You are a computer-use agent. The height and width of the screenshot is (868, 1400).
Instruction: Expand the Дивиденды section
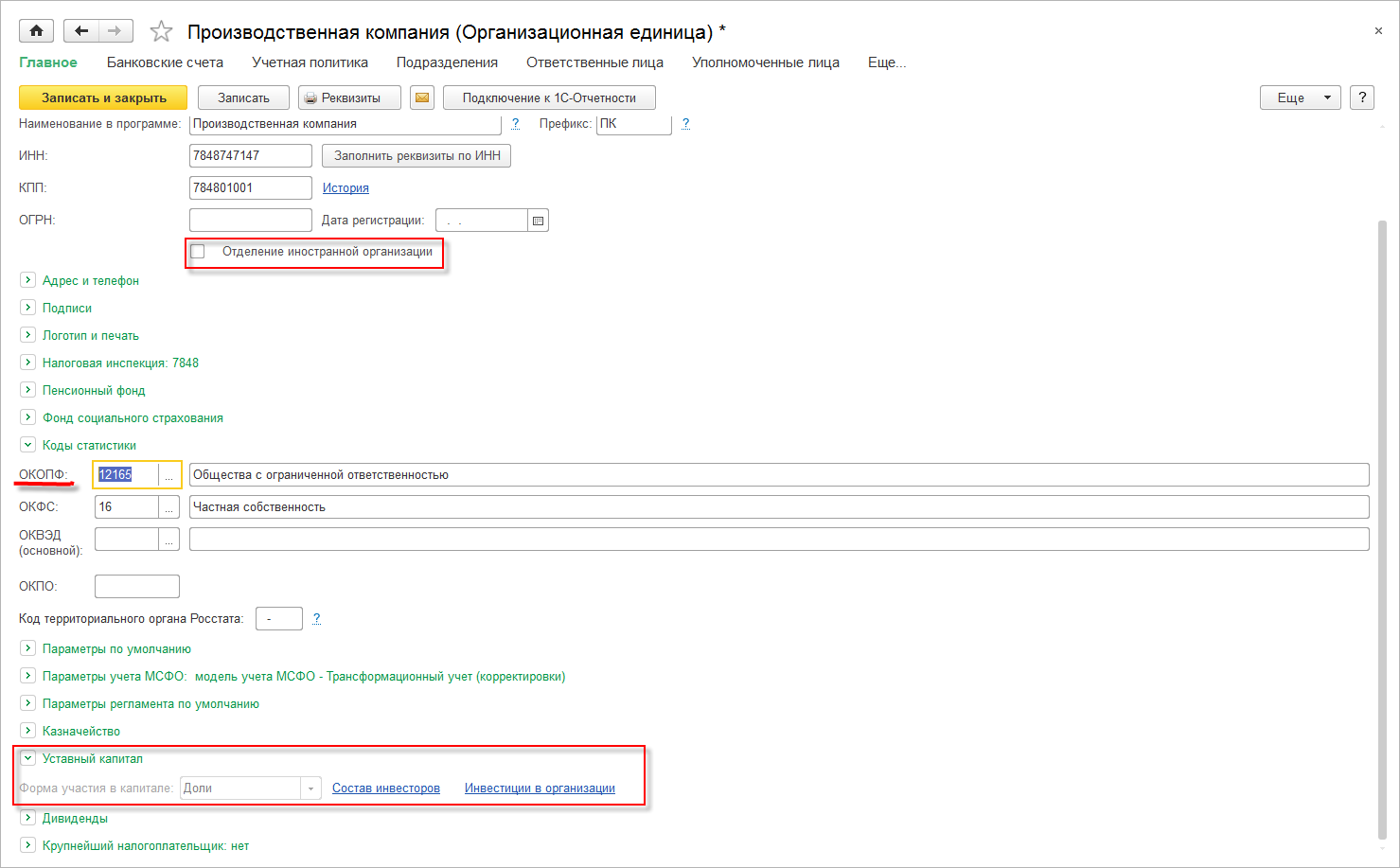pyautogui.click(x=28, y=818)
